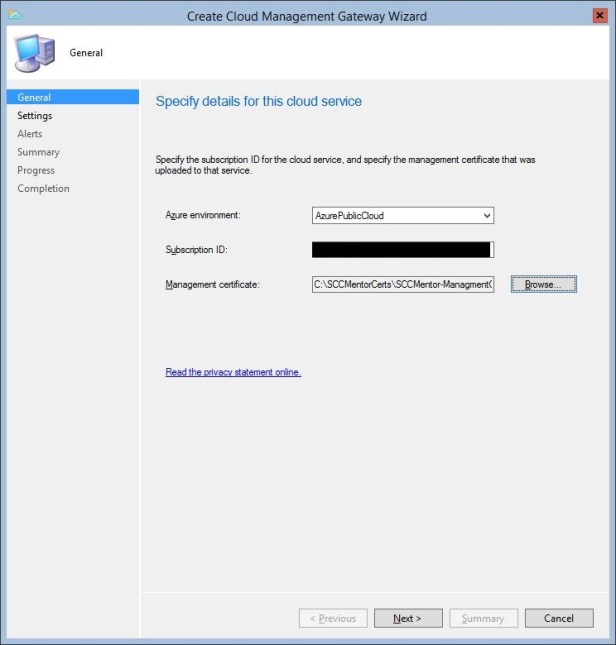
Task: Cancel the wizard
Action: coord(559,618)
